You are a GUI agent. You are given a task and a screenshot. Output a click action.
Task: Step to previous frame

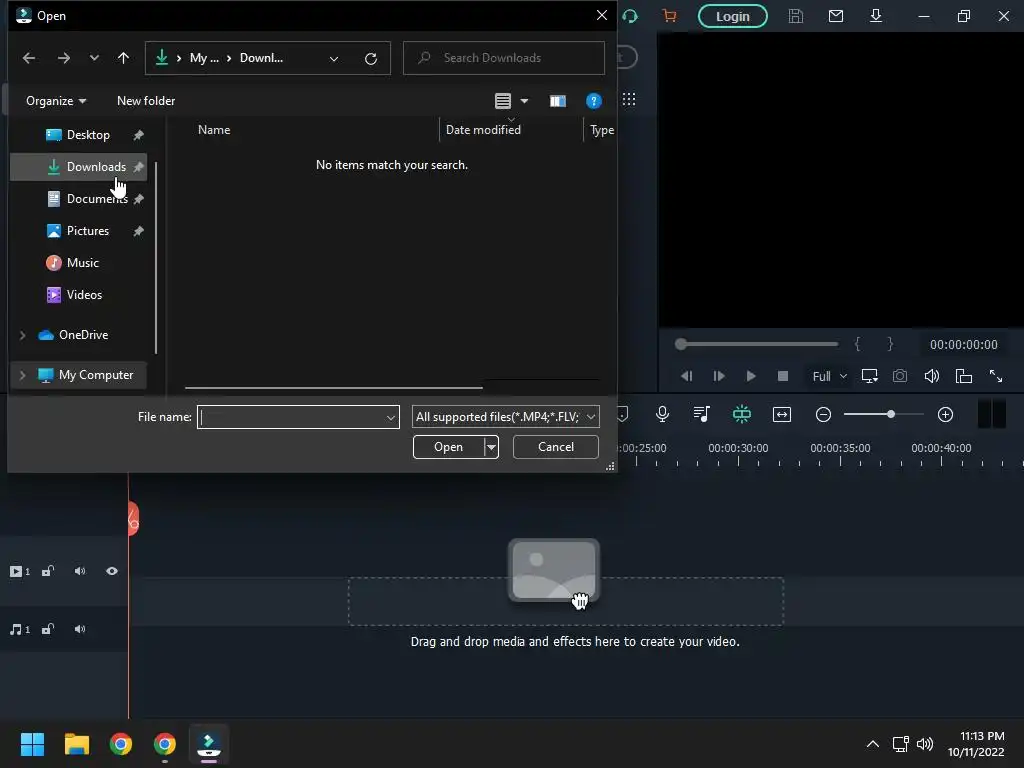point(686,376)
